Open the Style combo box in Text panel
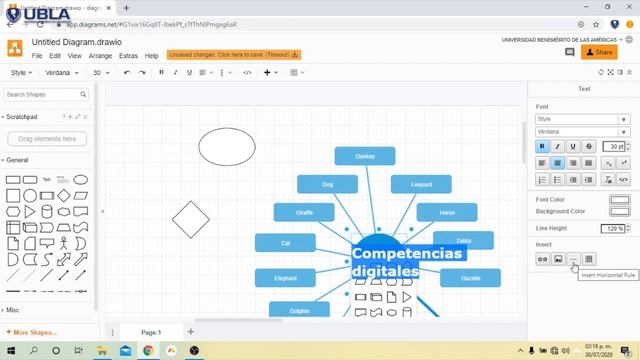 pyautogui.click(x=582, y=119)
